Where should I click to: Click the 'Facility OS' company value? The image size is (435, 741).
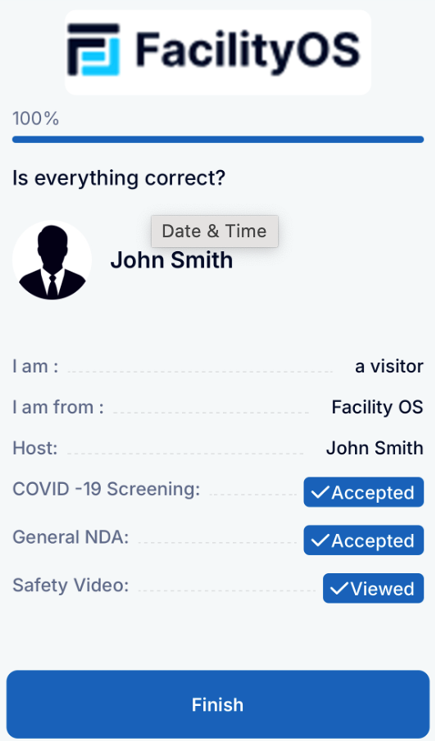coord(377,407)
